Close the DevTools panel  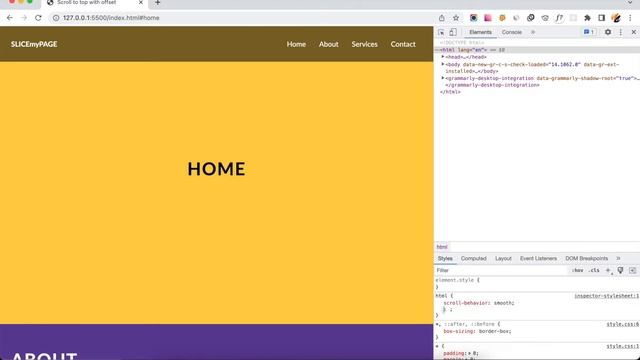click(634, 32)
